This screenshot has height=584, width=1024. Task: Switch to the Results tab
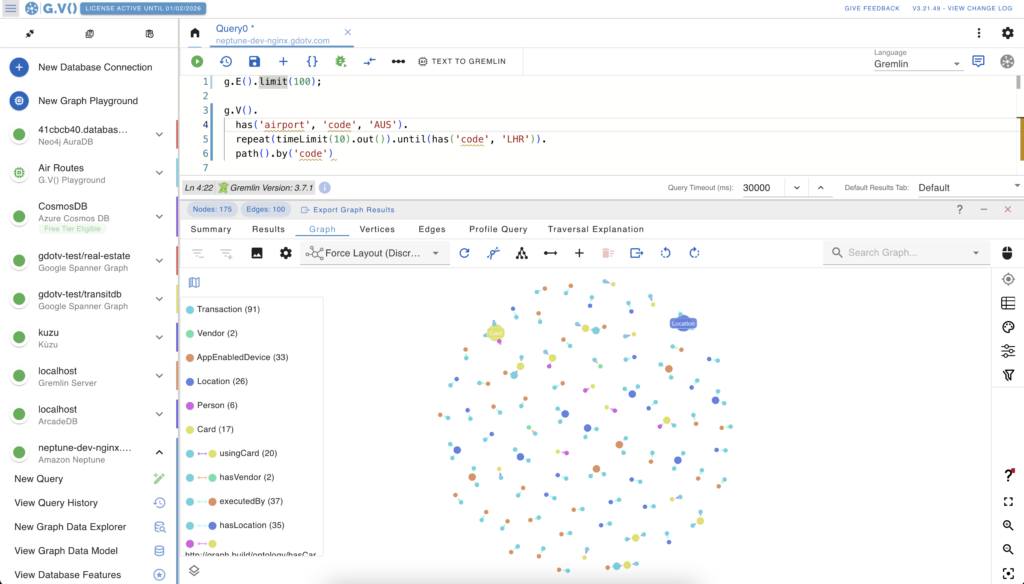[x=268, y=229]
